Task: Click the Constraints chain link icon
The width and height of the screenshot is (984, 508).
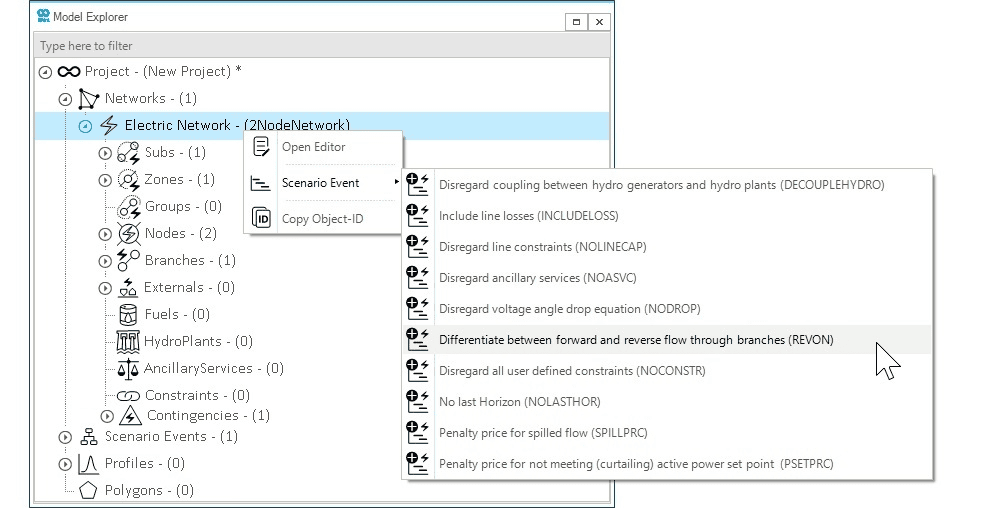Action: pyautogui.click(x=128, y=396)
